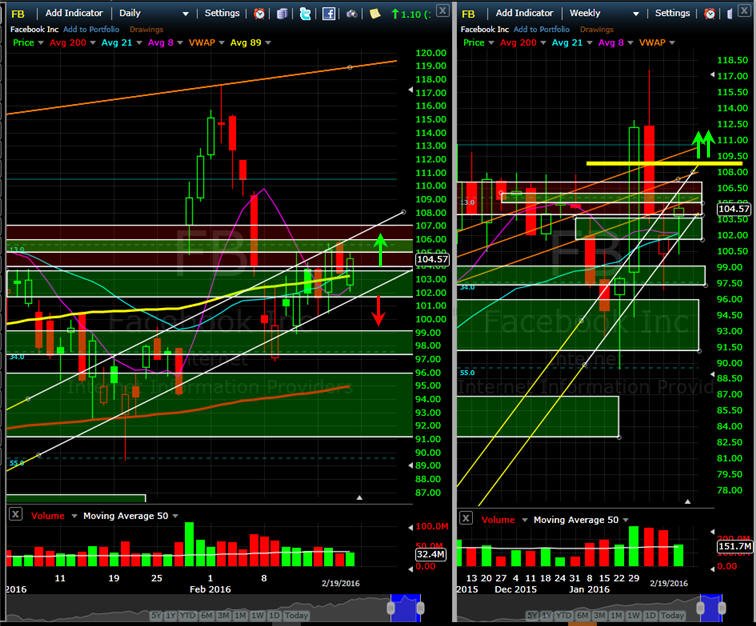Viewport: 756px width, 626px height.
Task: Select 6M range in Daily chart
Action: [207, 616]
